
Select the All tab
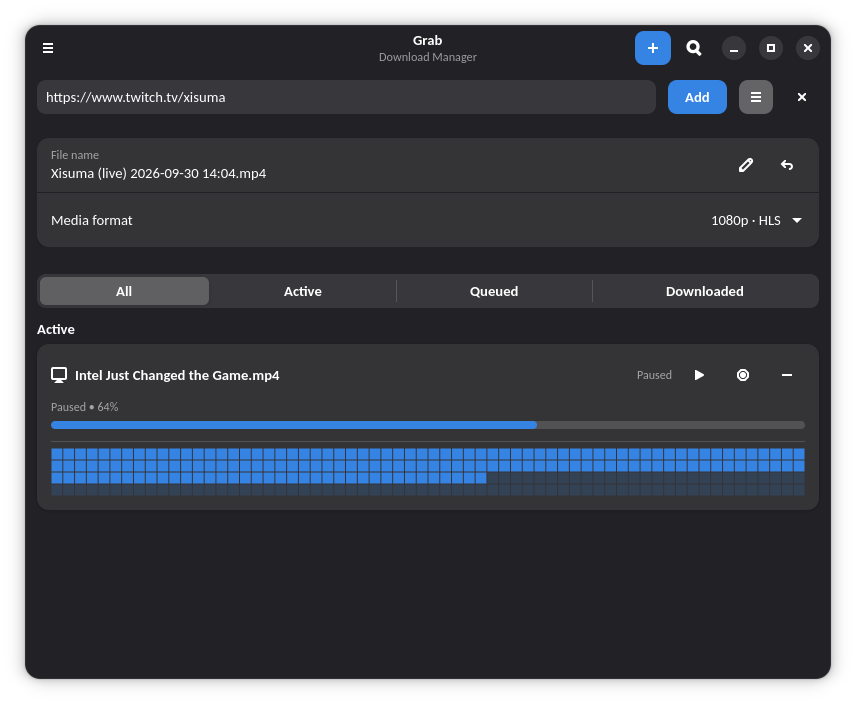(x=124, y=291)
